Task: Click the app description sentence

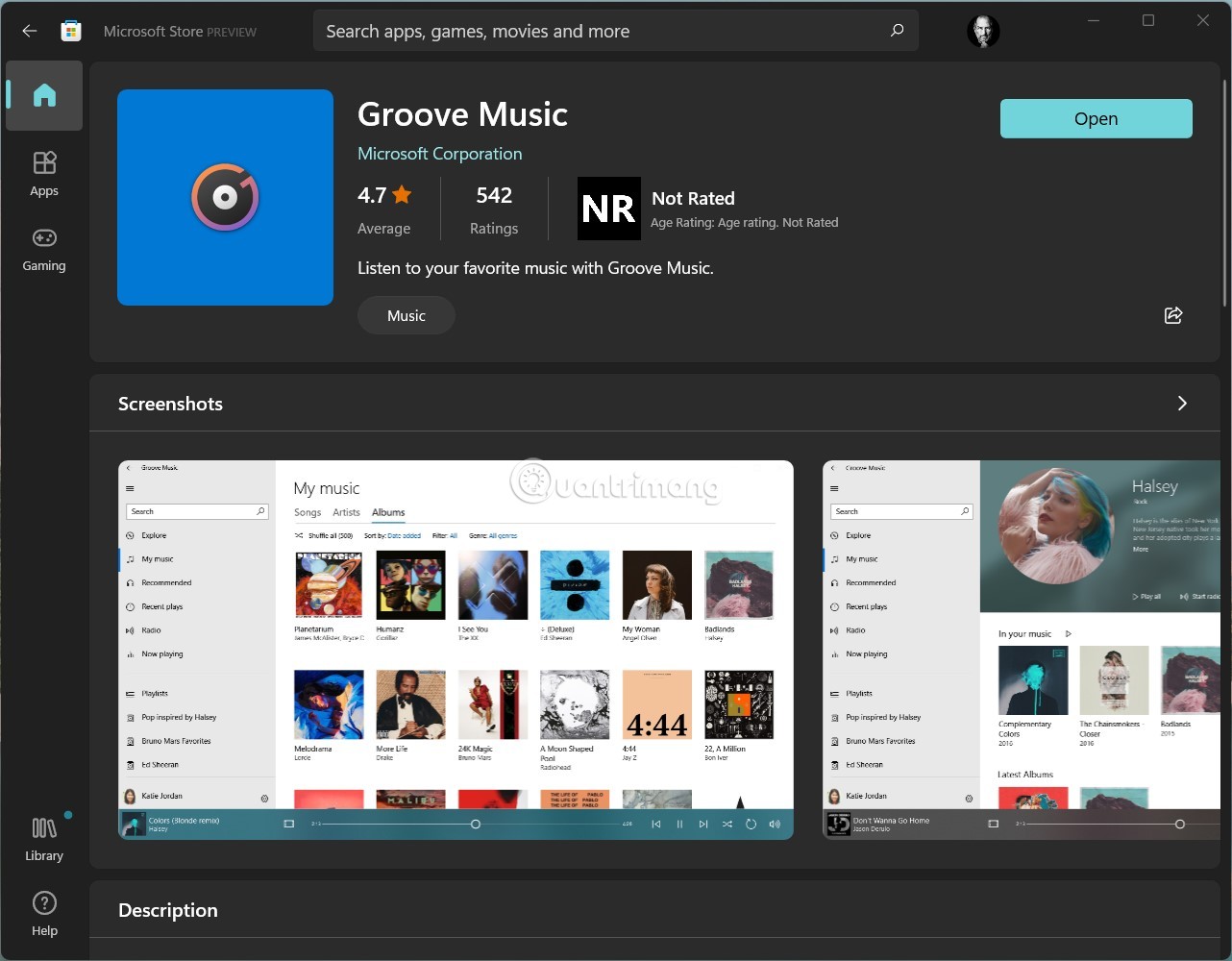Action: coord(535,268)
